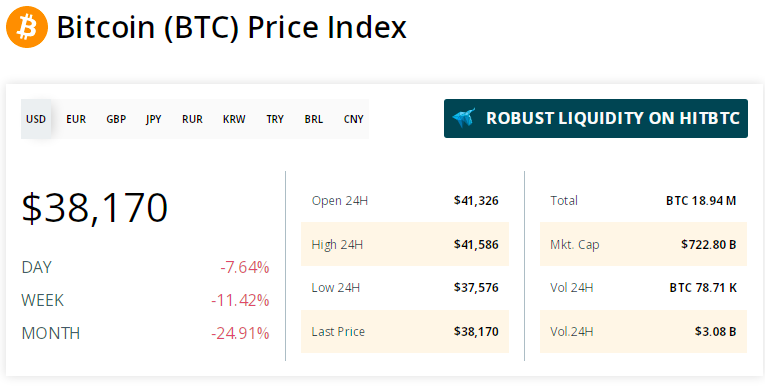Click the HitBTC logo icon in banner
765x390 pixels.
[x=463, y=119]
